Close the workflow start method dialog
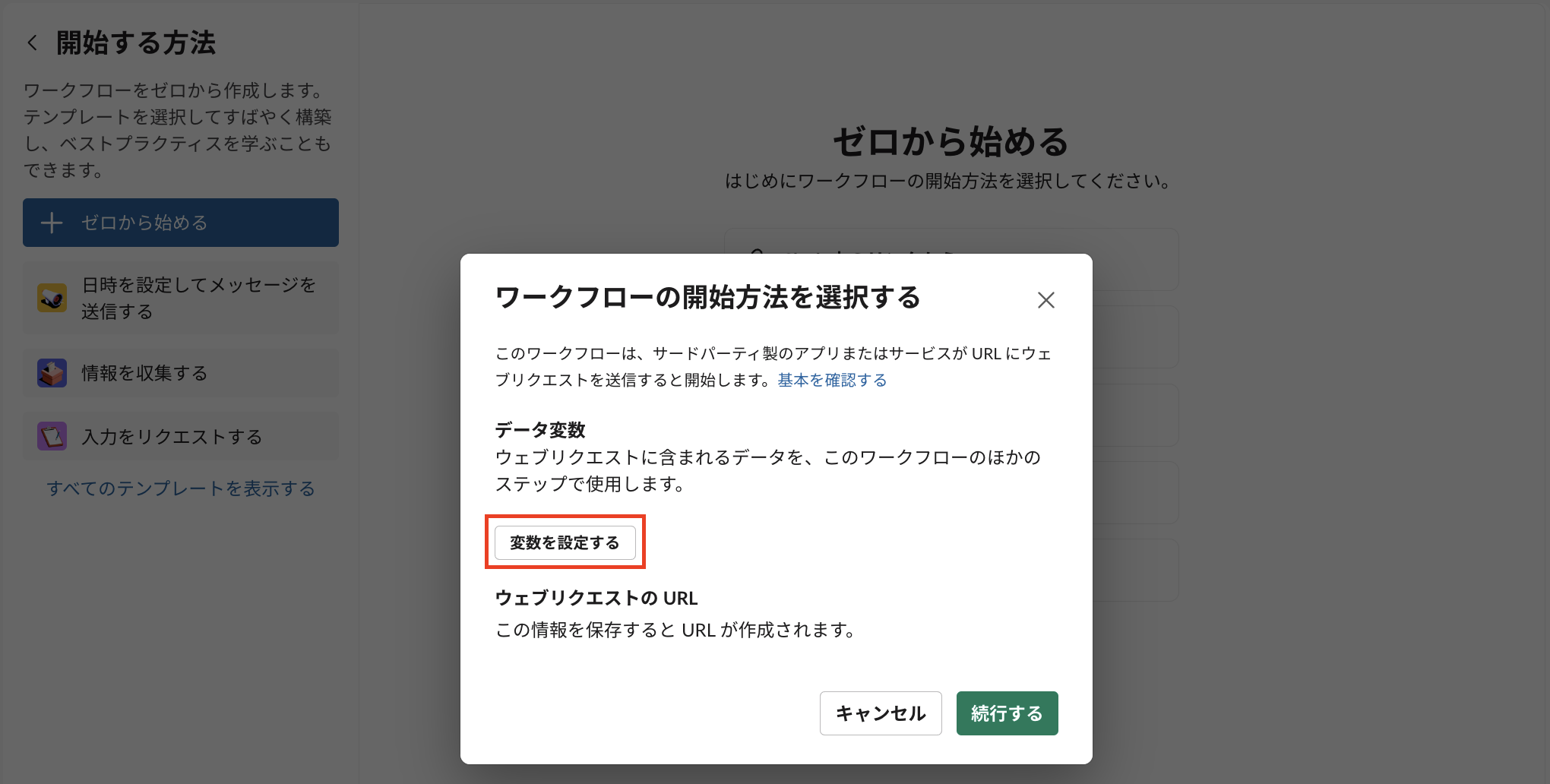1550x784 pixels. (x=1045, y=300)
